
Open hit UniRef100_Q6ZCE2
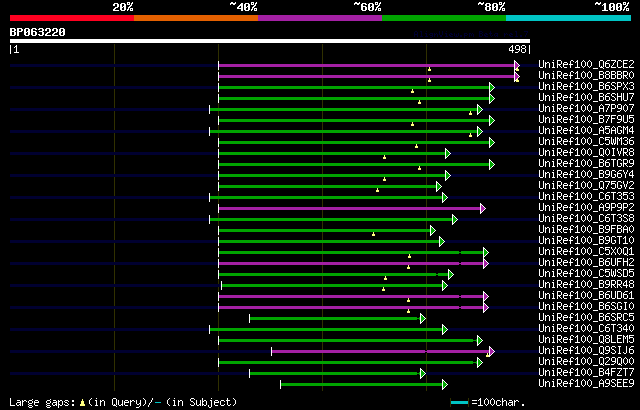[586, 64]
